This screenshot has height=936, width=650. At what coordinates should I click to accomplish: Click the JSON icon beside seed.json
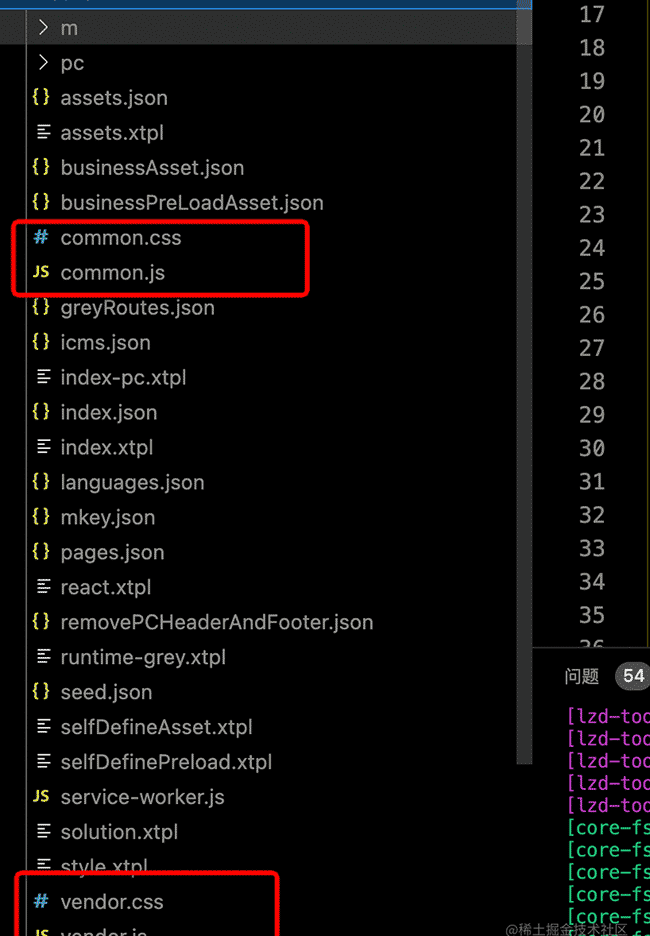point(41,692)
